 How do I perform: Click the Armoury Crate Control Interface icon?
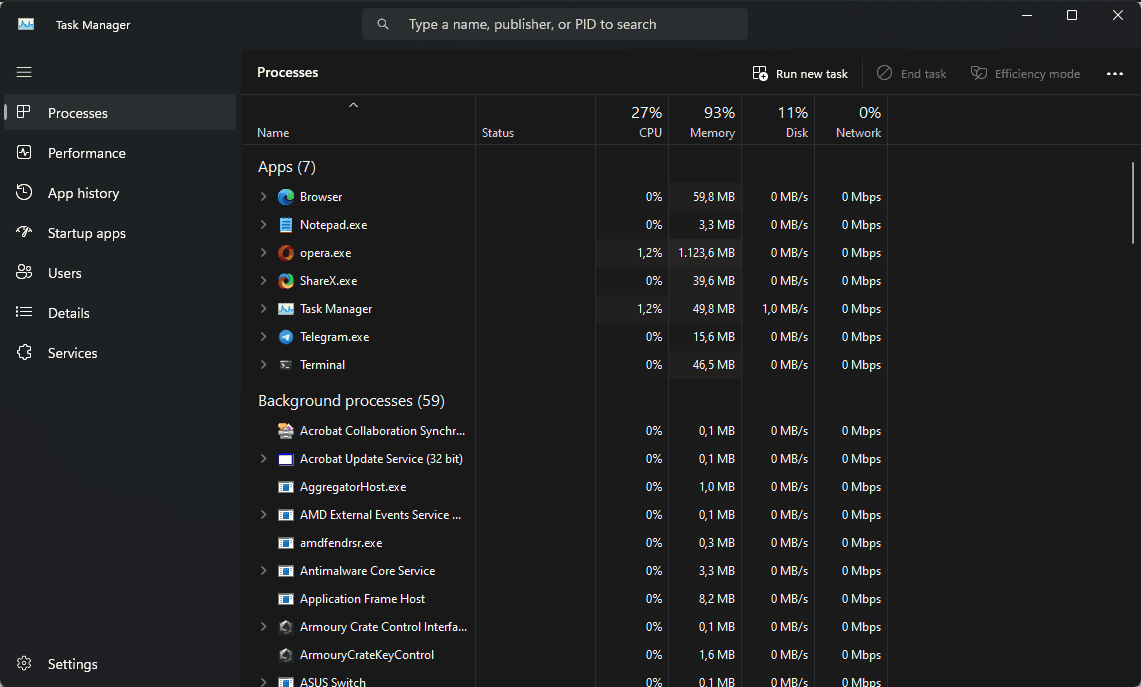pos(286,627)
